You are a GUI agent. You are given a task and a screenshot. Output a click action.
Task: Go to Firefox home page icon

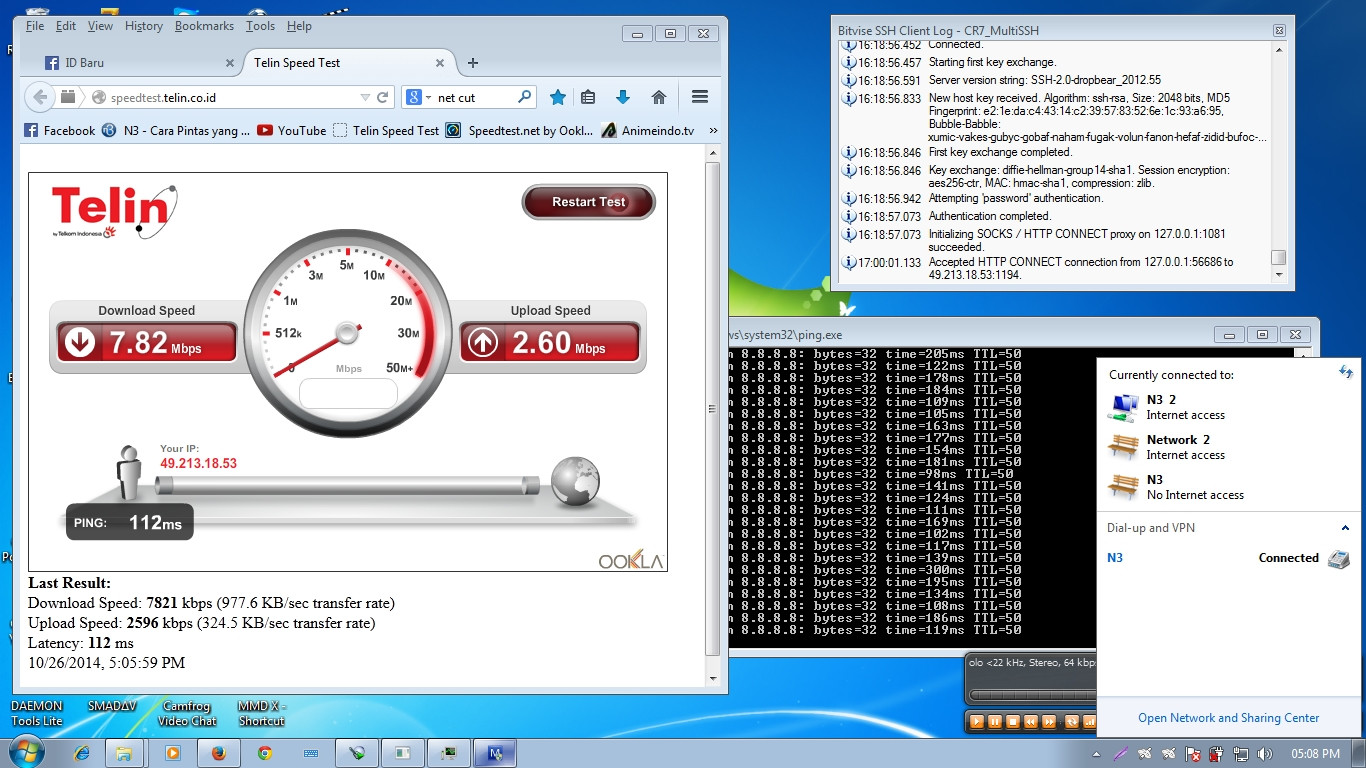pyautogui.click(x=658, y=97)
